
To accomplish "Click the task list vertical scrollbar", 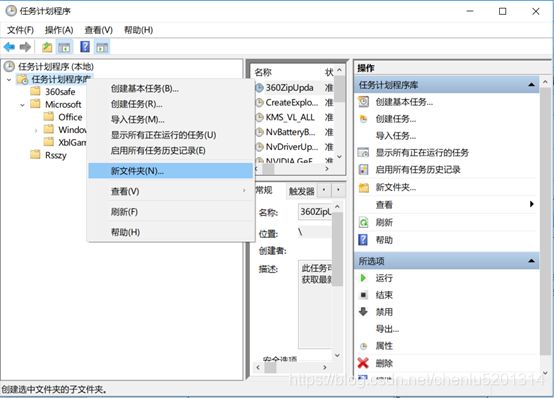I will (339, 113).
